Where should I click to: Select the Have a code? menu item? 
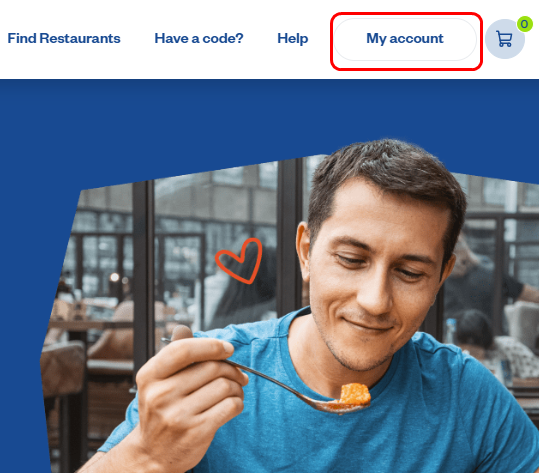[199, 38]
